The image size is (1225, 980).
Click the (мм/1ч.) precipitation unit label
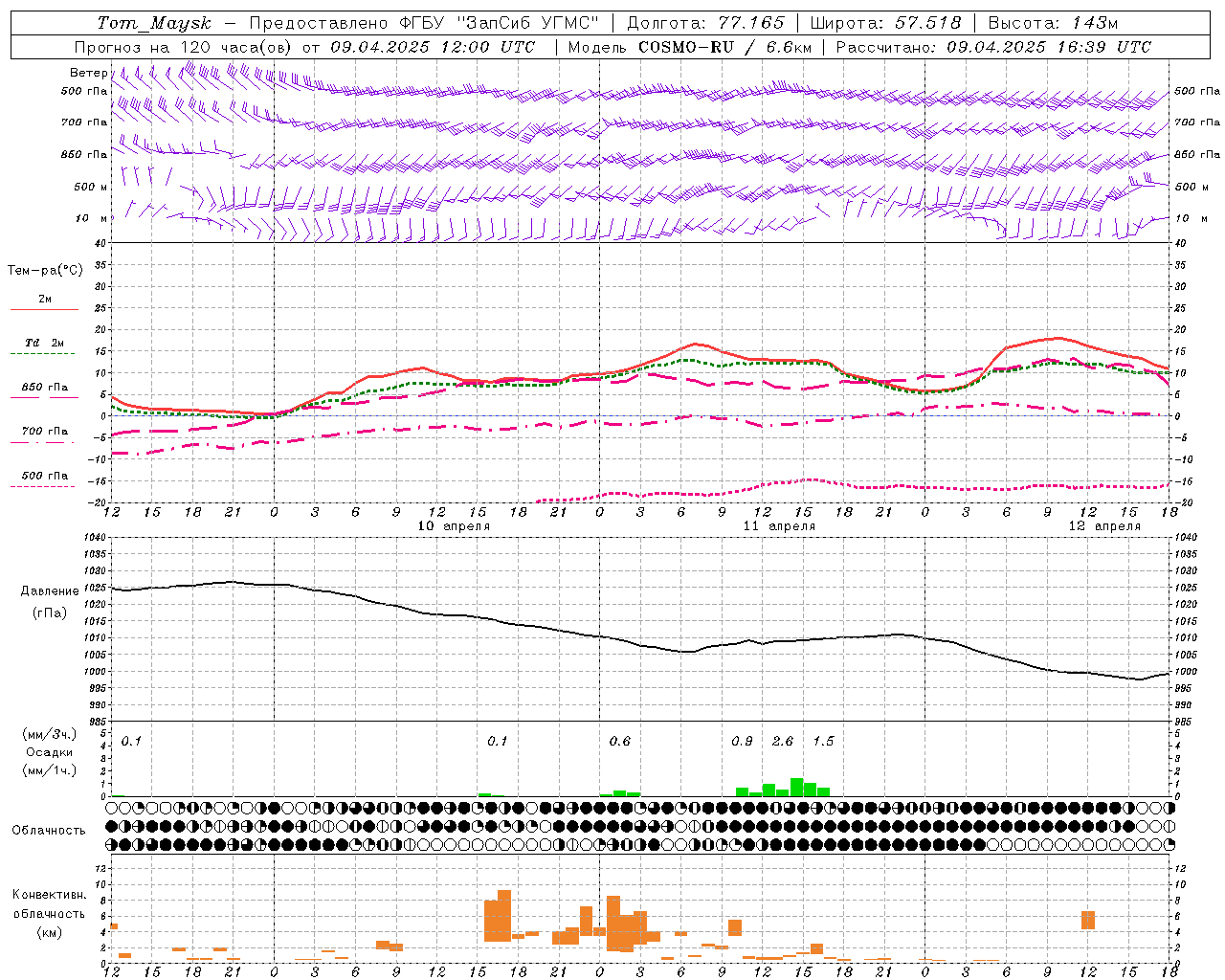point(50,770)
